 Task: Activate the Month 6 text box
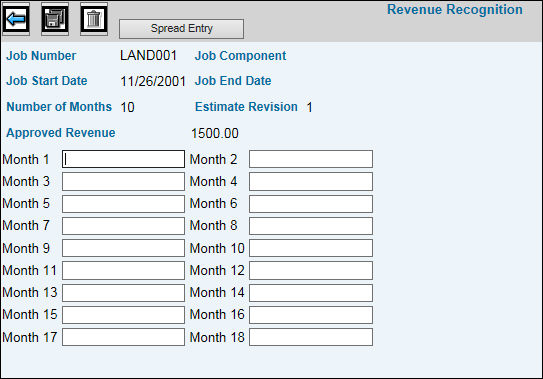(x=311, y=204)
